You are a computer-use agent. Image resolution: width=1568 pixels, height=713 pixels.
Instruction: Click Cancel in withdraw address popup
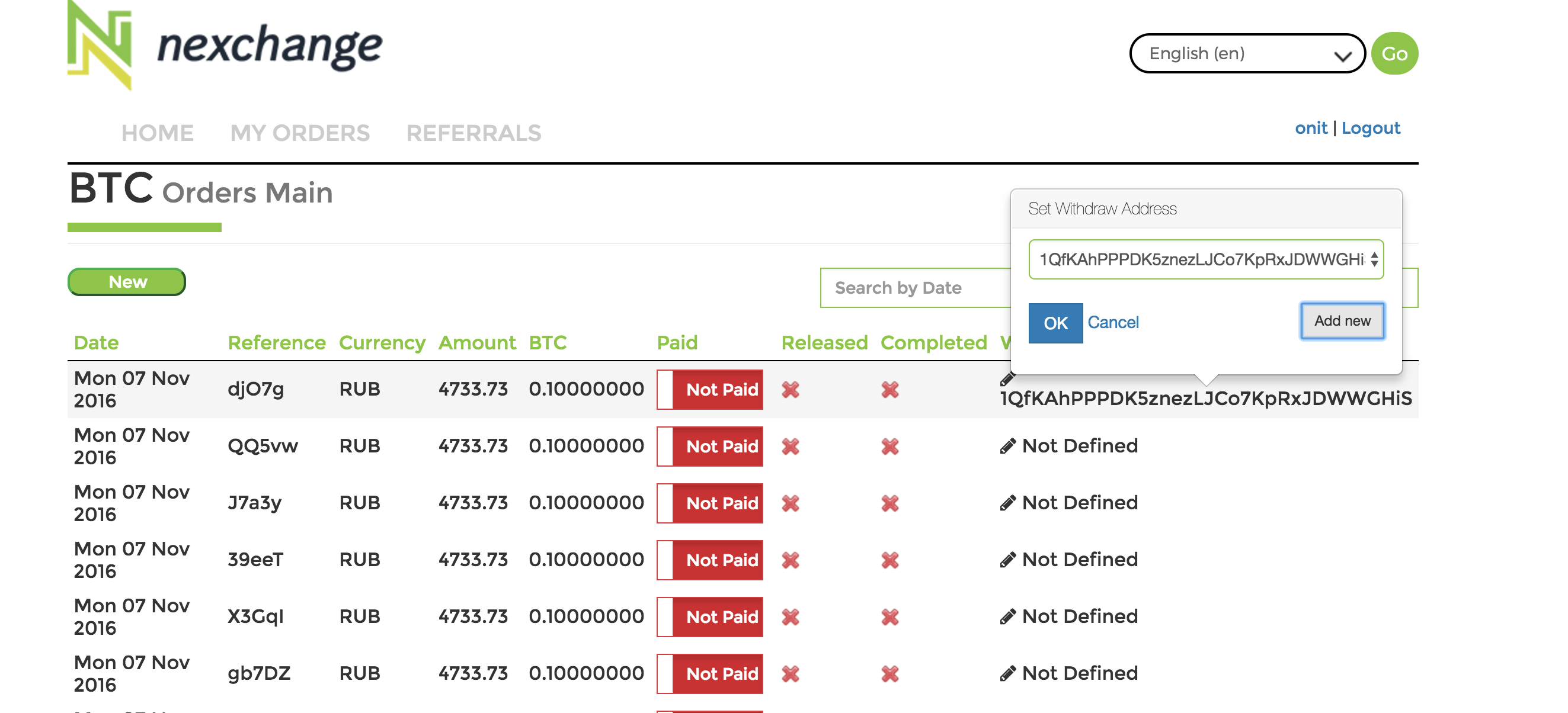1113,322
